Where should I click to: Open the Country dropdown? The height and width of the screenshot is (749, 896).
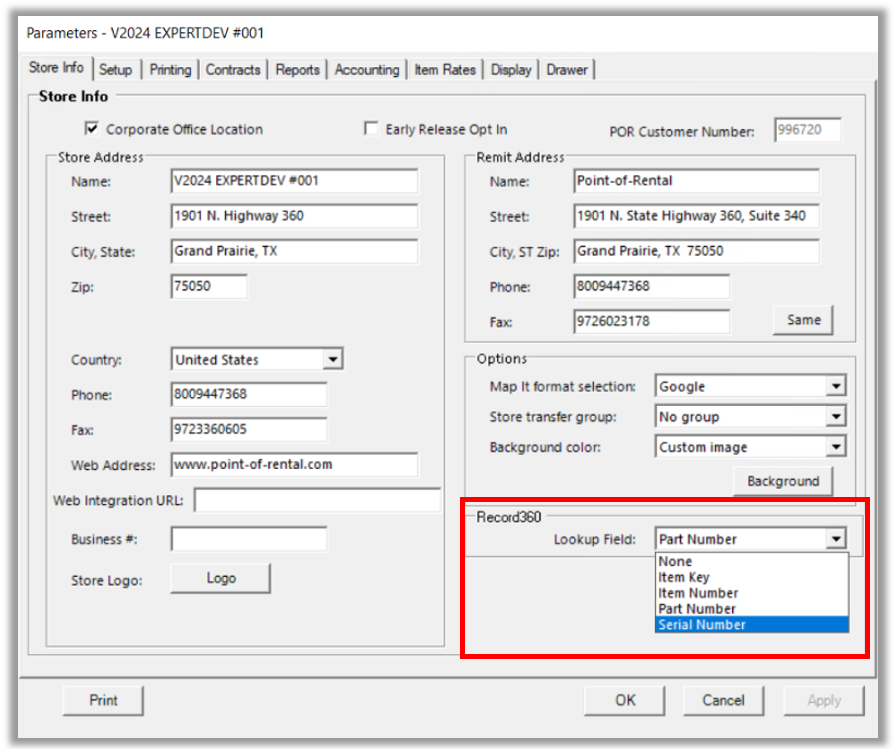click(333, 360)
